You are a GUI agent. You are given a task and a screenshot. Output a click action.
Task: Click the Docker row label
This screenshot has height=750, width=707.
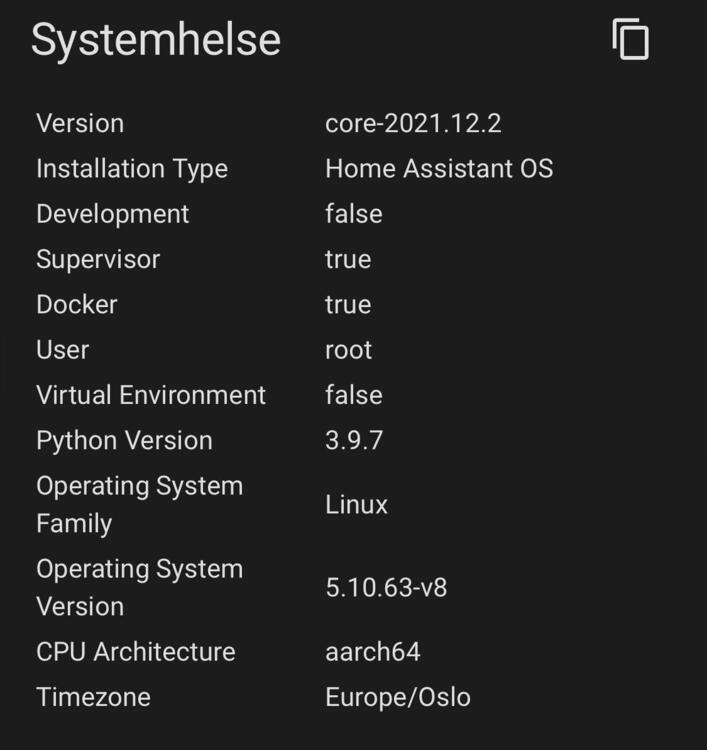click(76, 304)
